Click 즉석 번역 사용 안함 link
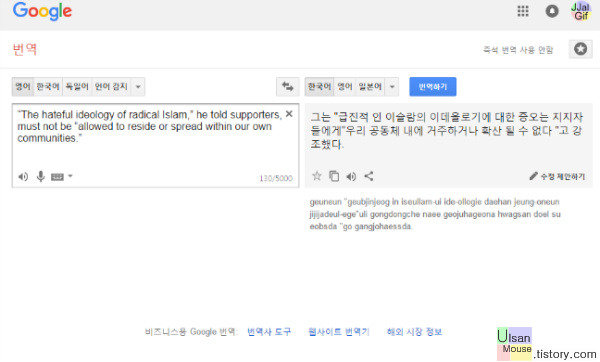This screenshot has height=362, width=600. pyautogui.click(x=518, y=50)
